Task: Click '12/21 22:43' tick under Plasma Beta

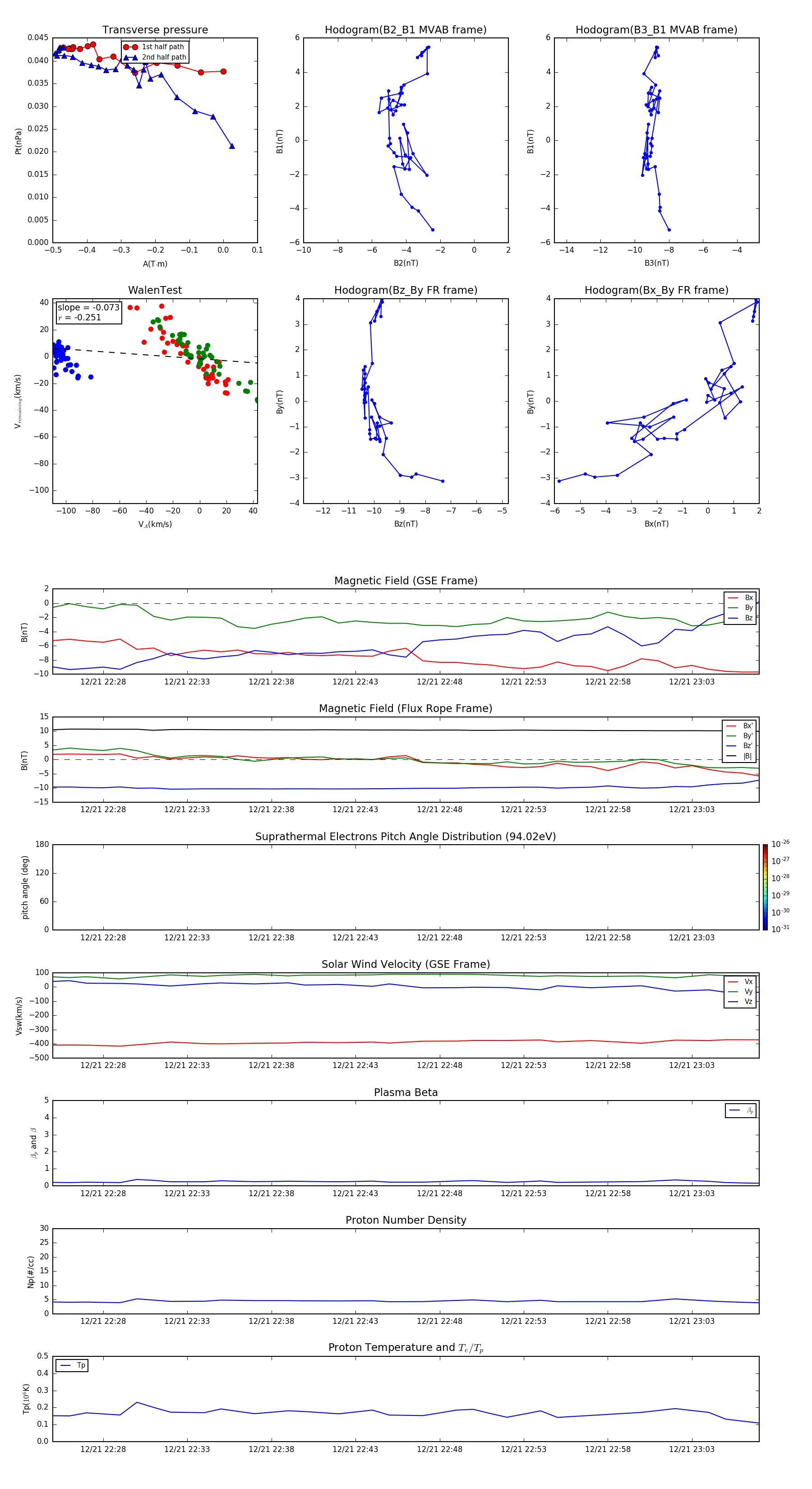Action: click(x=355, y=1193)
